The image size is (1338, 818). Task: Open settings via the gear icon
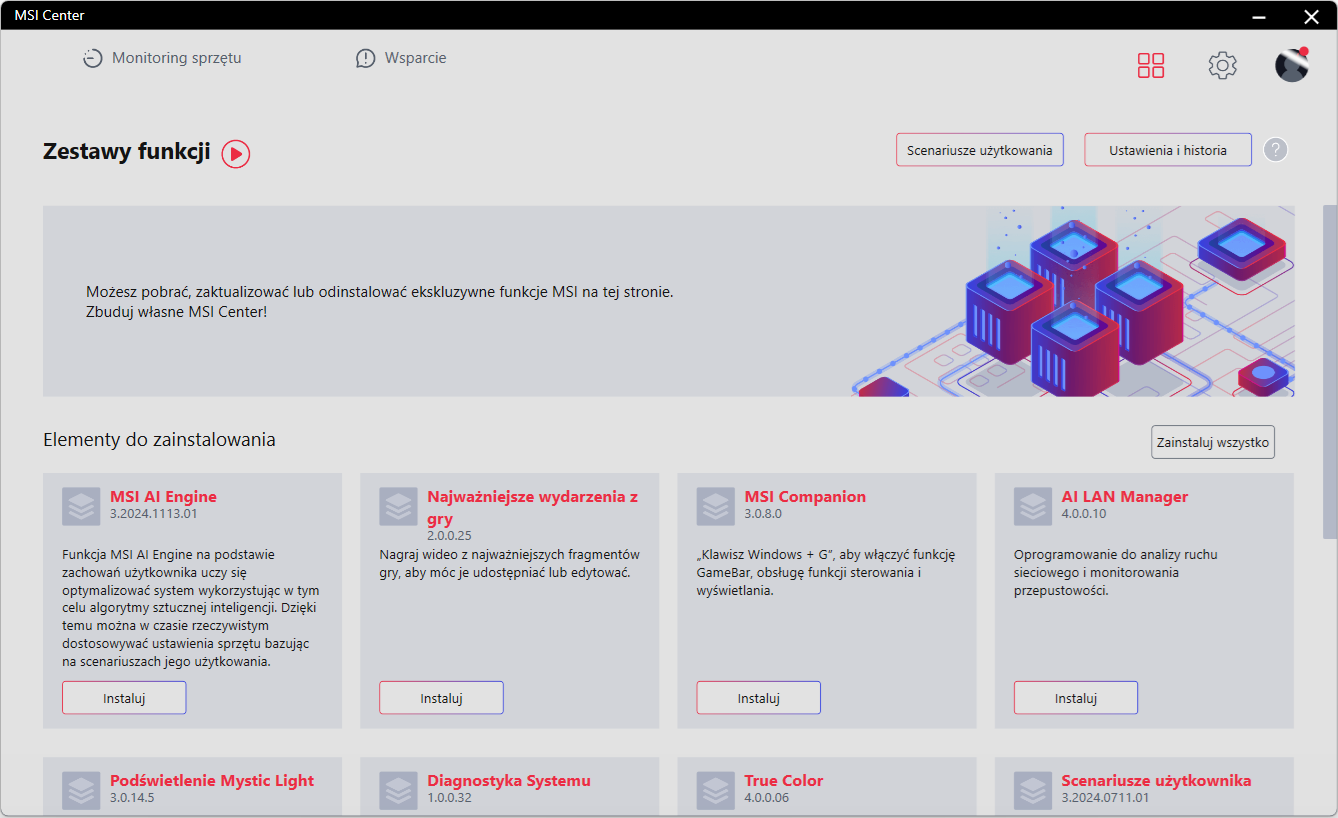(x=1222, y=66)
